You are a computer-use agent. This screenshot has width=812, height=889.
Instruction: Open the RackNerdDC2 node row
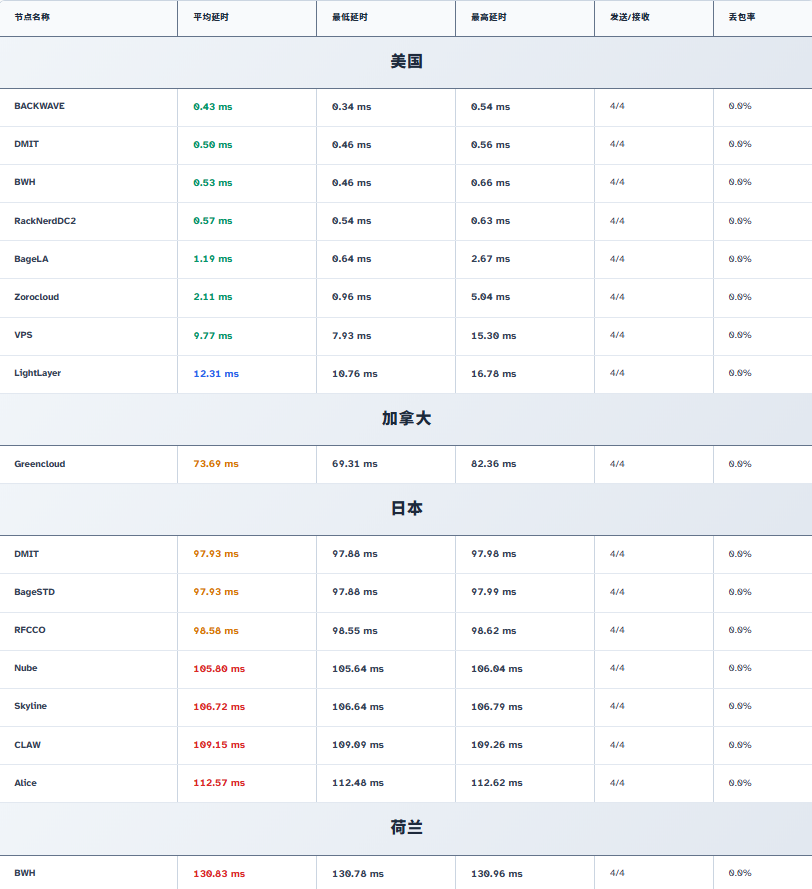(45, 221)
